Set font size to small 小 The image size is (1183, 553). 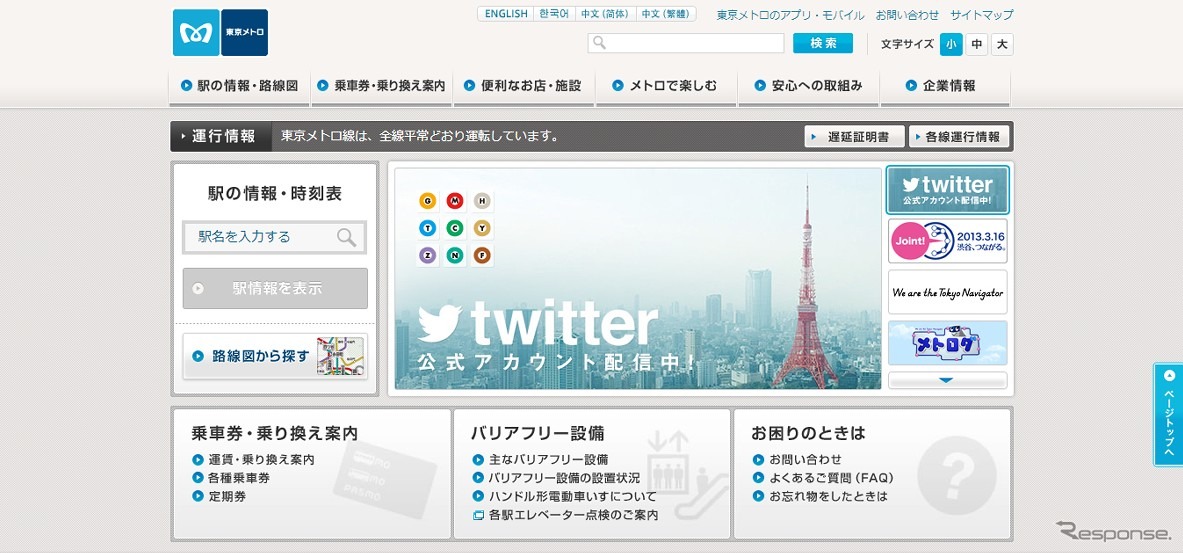tap(951, 45)
